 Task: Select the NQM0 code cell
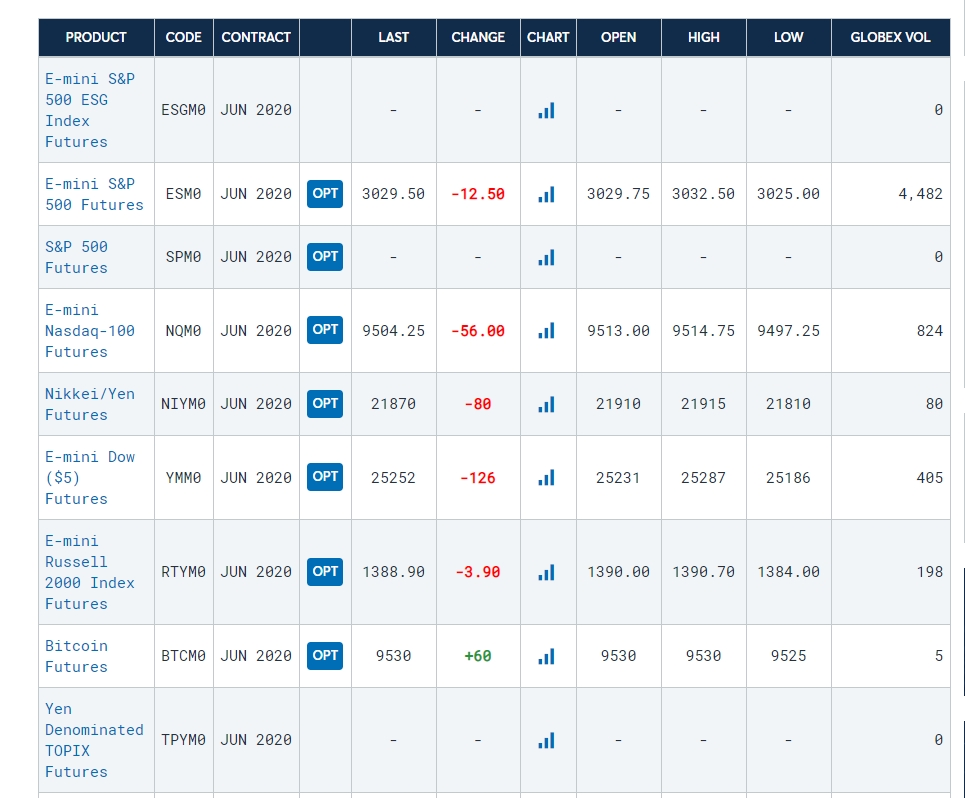[x=183, y=331]
